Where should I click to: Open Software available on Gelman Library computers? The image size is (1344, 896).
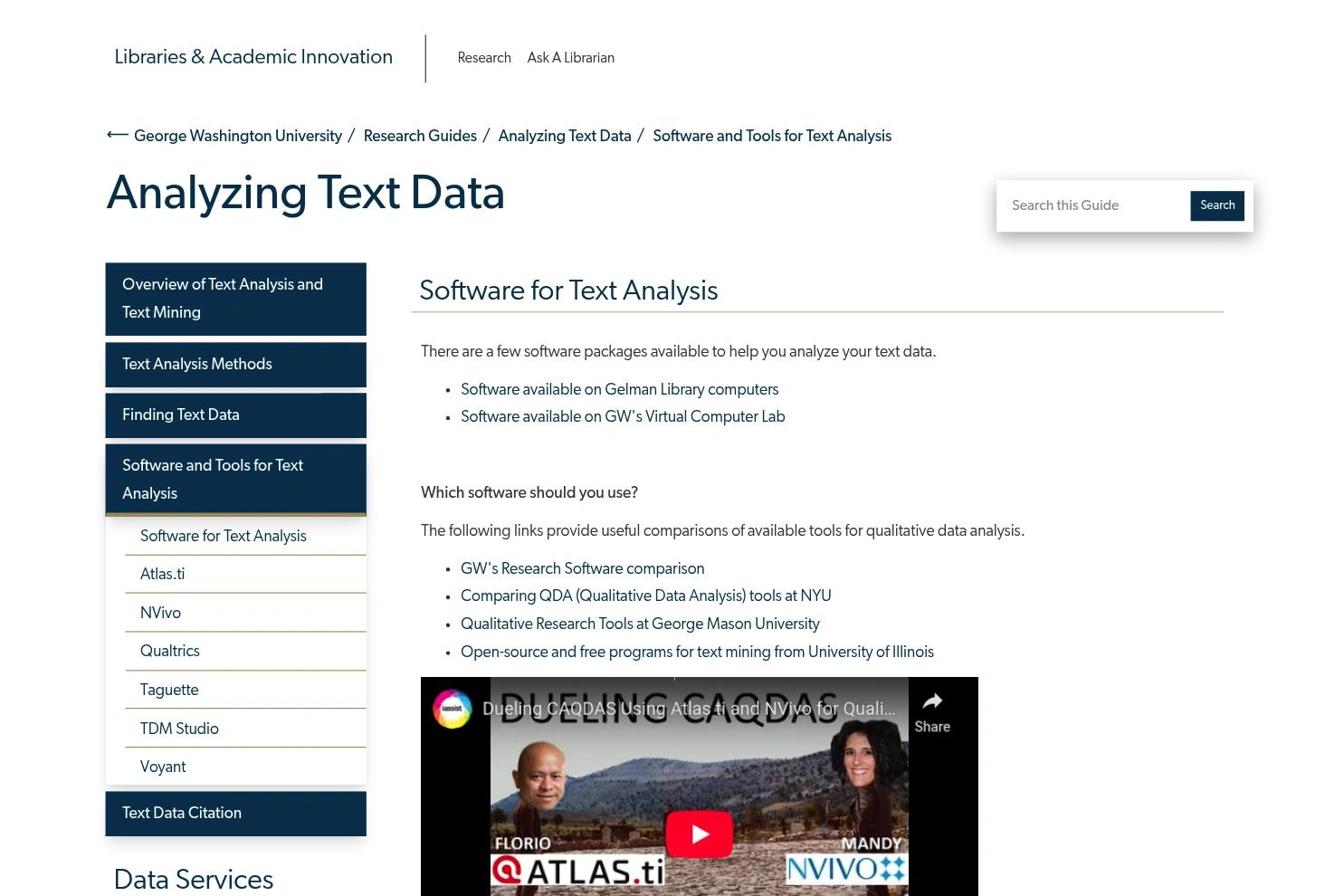(619, 390)
